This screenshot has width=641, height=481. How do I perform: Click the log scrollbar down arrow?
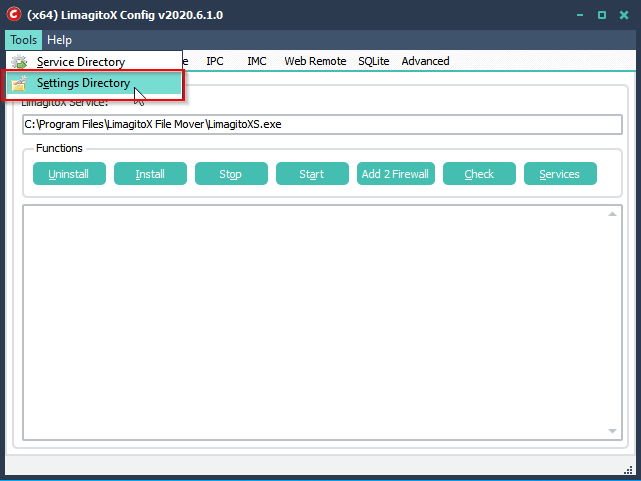click(612, 431)
